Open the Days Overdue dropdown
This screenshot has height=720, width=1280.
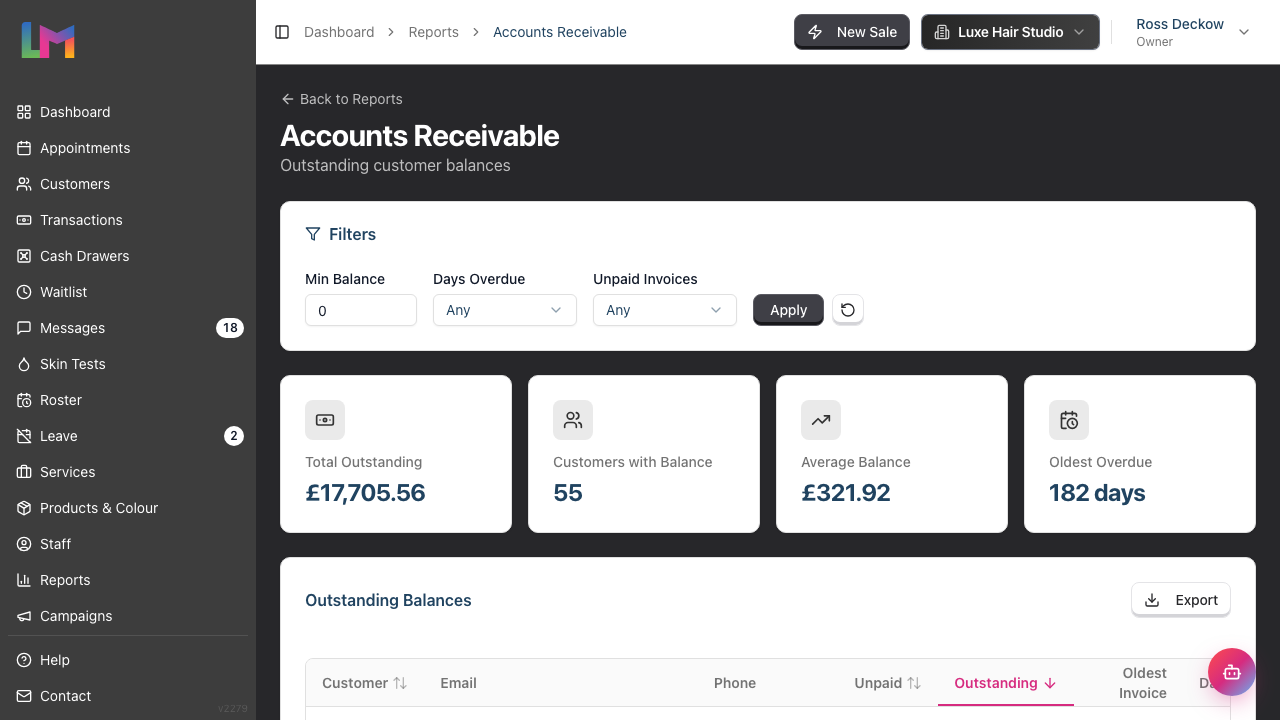[x=505, y=310]
